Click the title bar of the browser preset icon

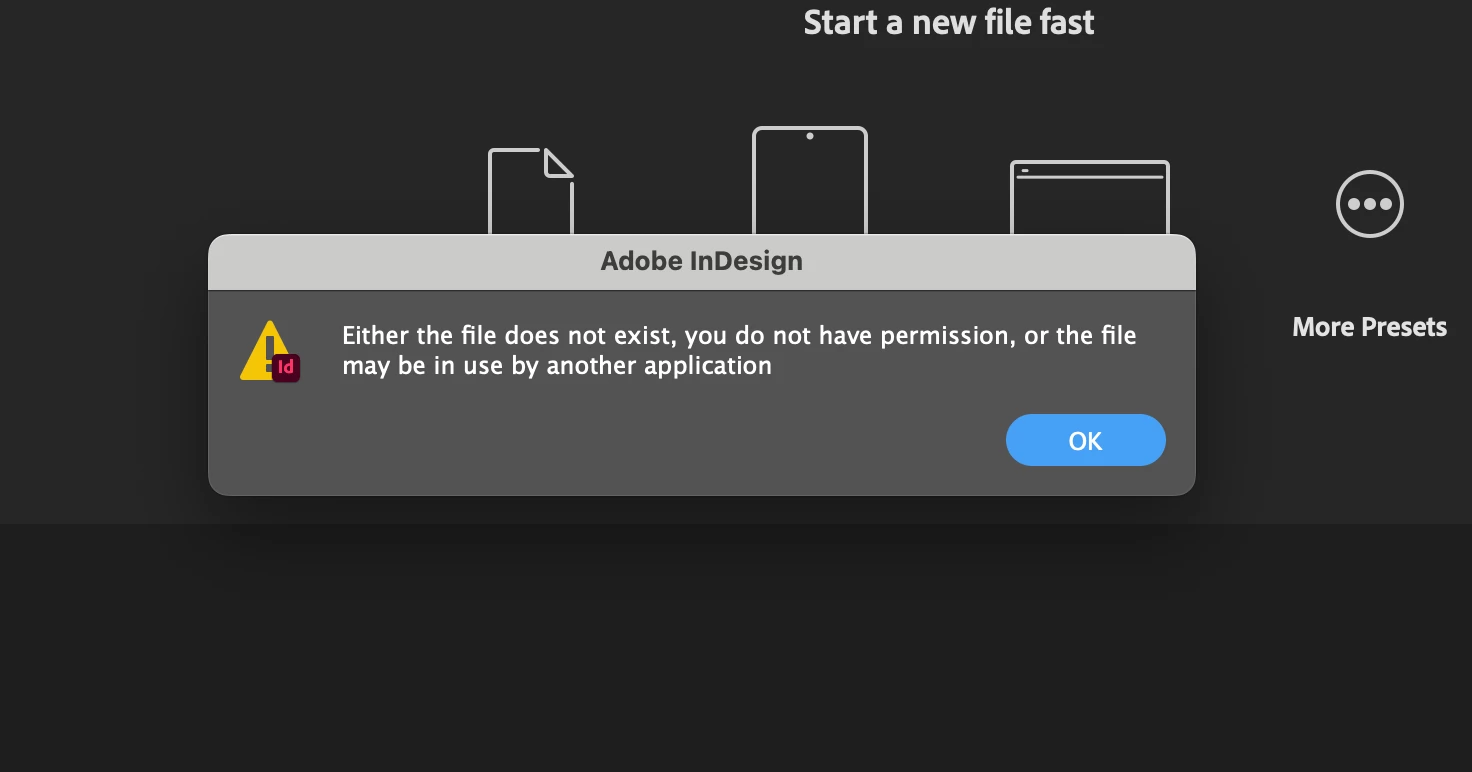click(1090, 170)
